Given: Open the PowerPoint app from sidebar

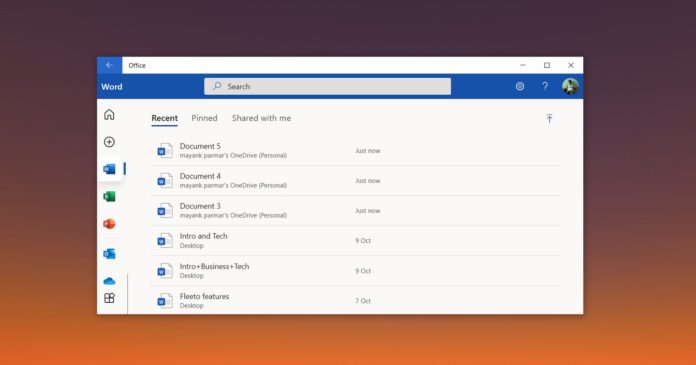Looking at the screenshot, I should [x=109, y=224].
